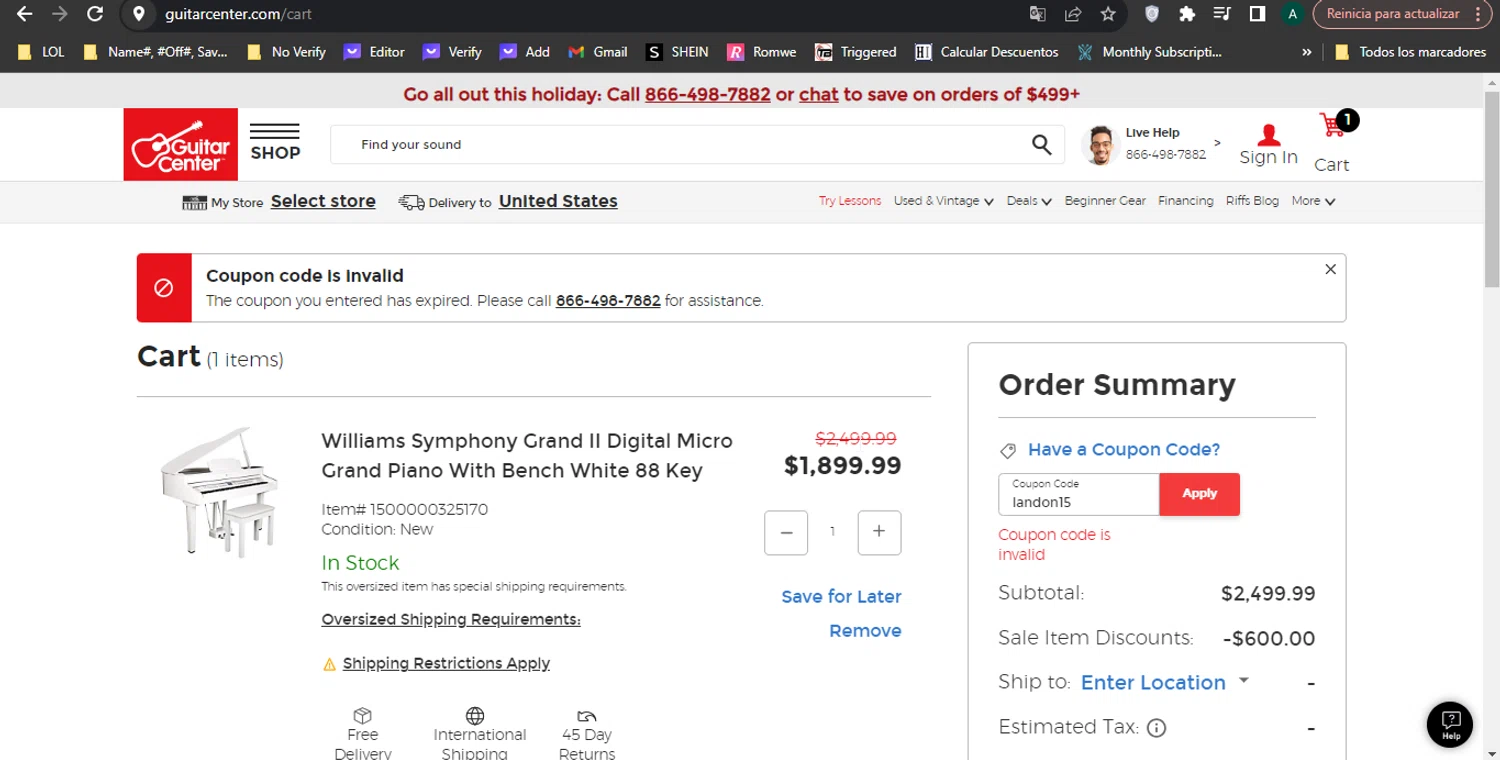The width and height of the screenshot is (1500, 760).
Task: Expand the Used & Vintage menu
Action: click(x=944, y=201)
